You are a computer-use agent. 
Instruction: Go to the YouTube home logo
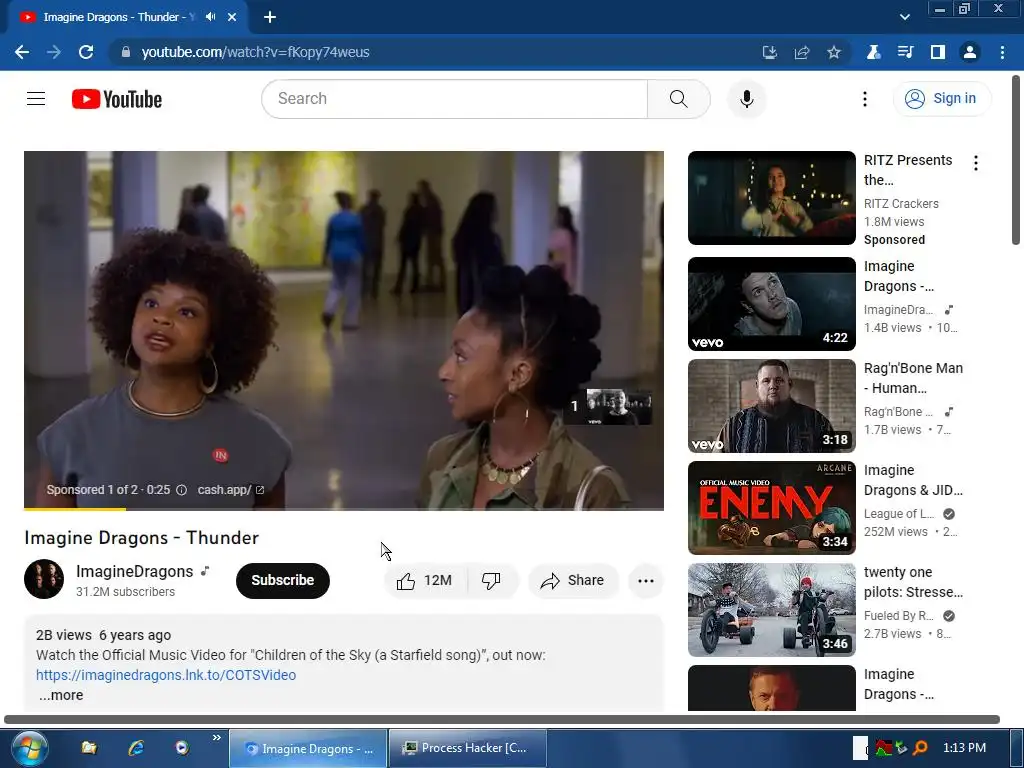[x=117, y=99]
